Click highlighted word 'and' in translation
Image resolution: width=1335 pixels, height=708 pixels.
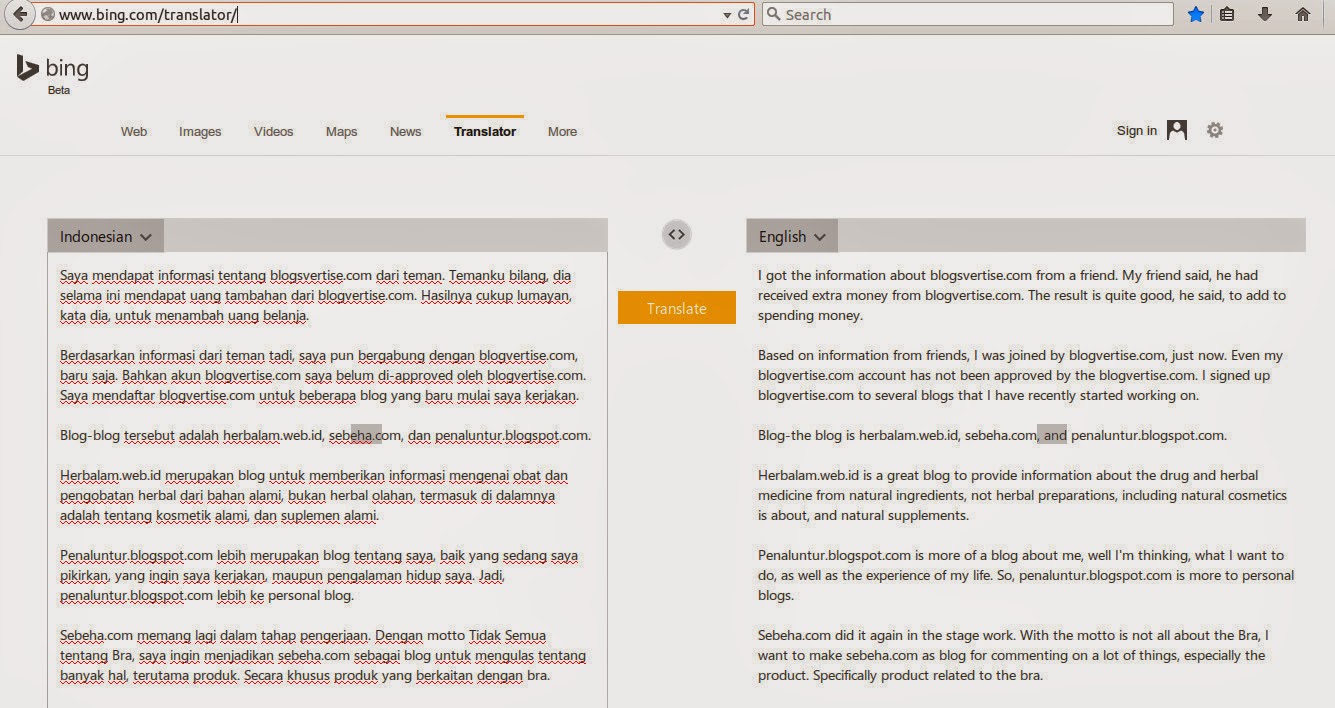1055,435
